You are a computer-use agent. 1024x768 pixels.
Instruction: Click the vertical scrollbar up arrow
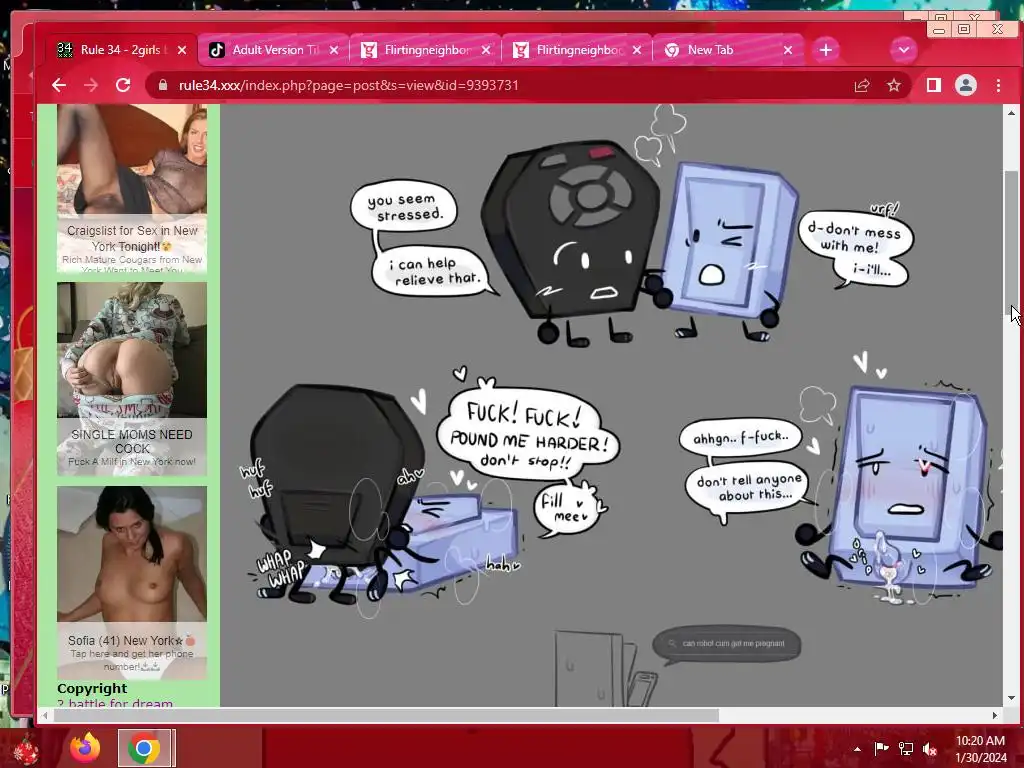[1011, 112]
